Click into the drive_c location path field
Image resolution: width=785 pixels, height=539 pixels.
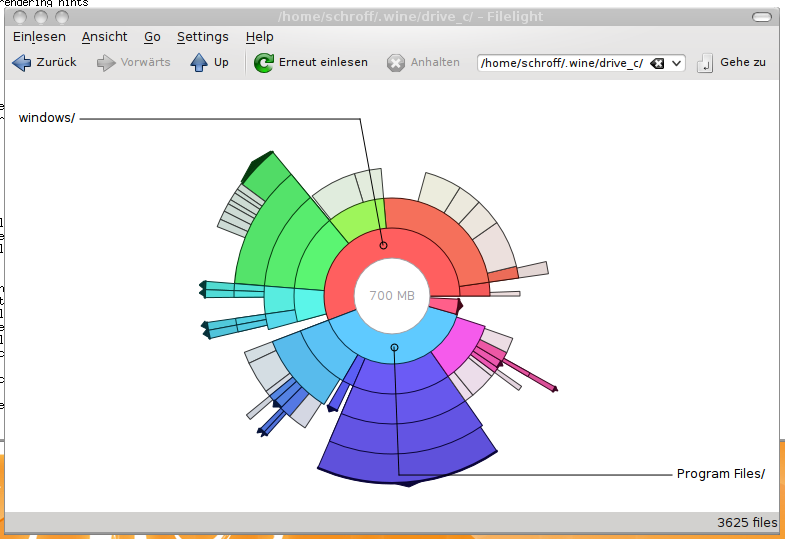click(x=560, y=63)
